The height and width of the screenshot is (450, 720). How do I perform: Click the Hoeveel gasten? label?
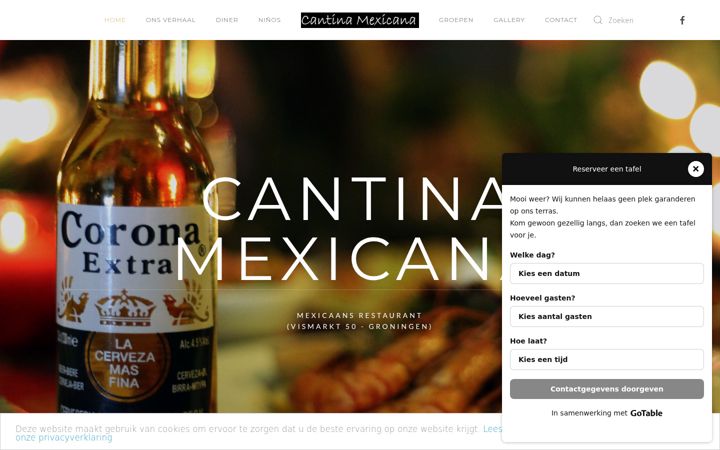tap(542, 298)
